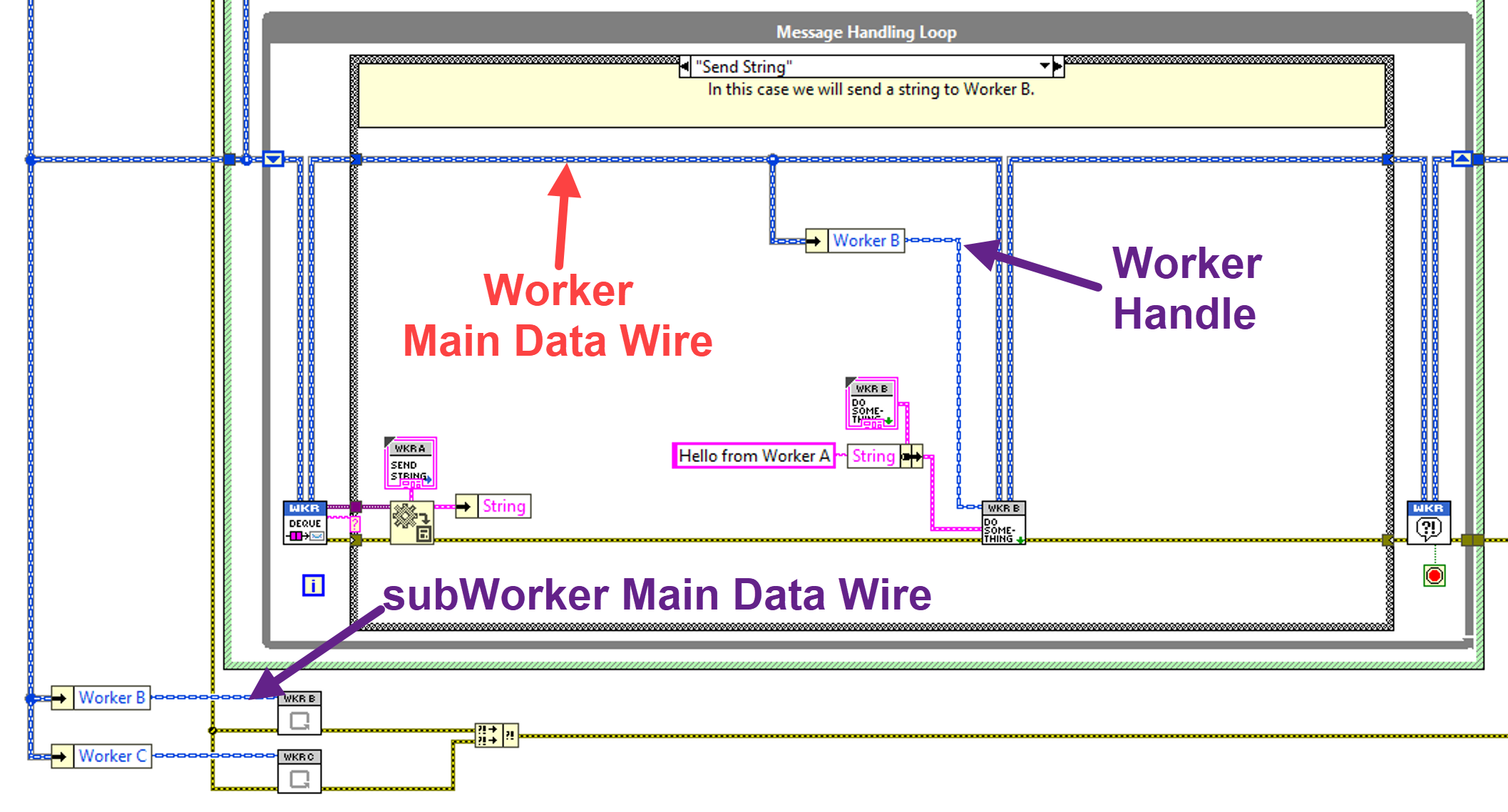Screen dimensions: 1508x812
Task: Click the left shift register down arrow
Action: [273, 159]
